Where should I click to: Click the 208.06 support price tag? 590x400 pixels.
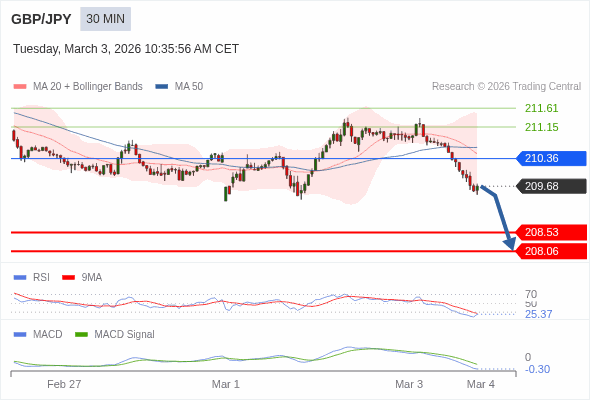551,251
